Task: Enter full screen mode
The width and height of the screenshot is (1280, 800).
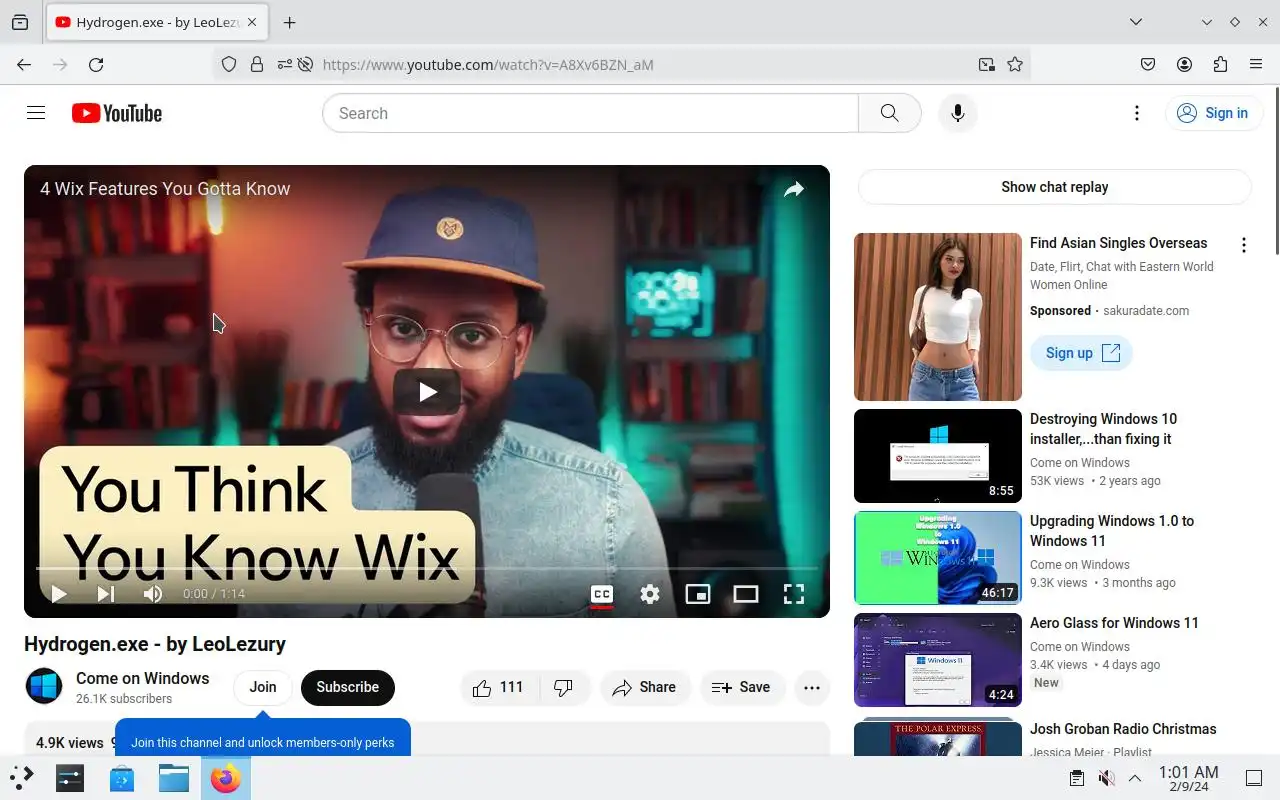Action: click(x=794, y=594)
